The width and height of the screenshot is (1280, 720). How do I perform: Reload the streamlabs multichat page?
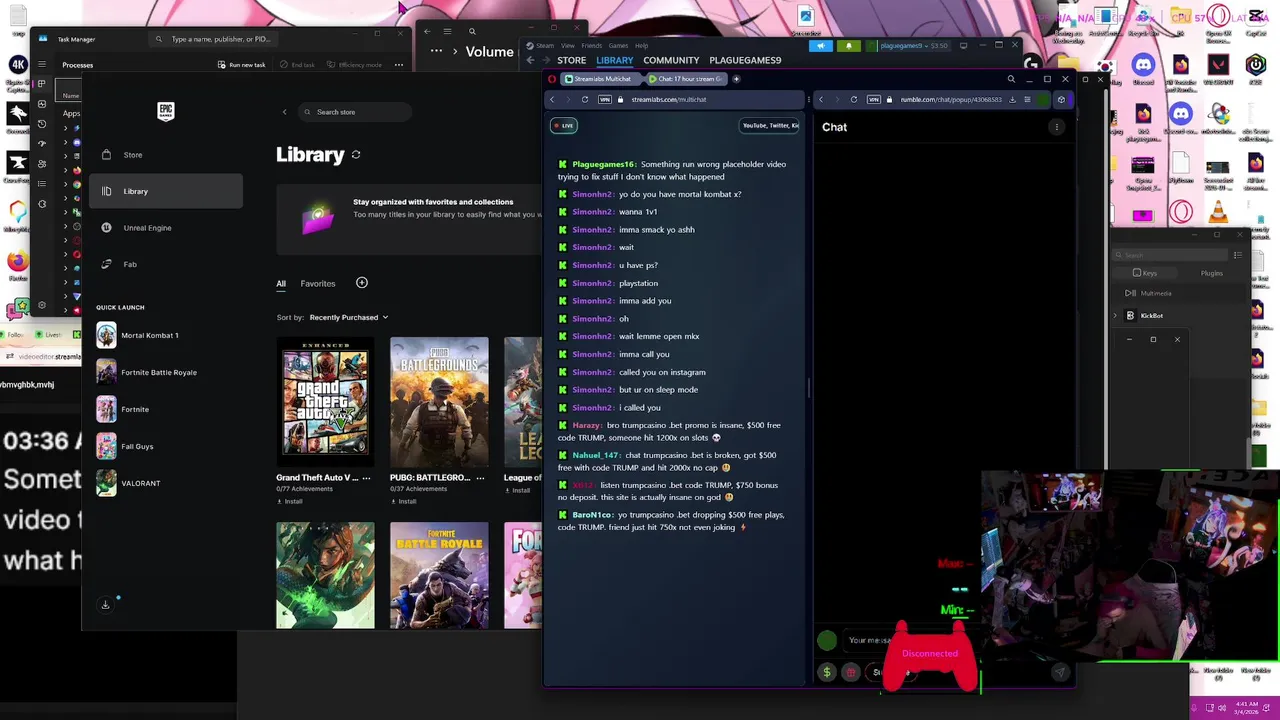click(x=585, y=99)
